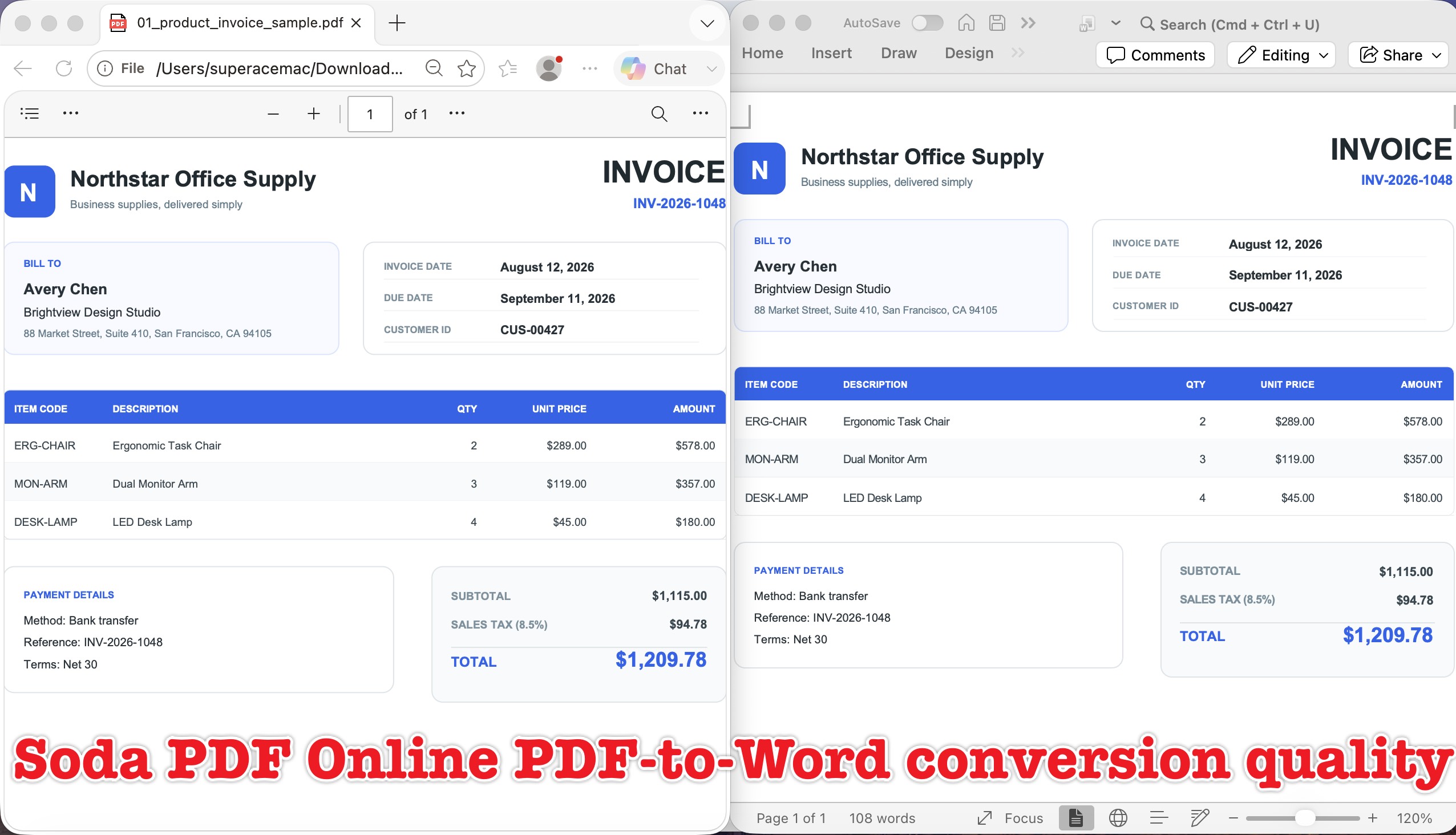Click the Word document file icon
The image size is (1456, 835).
pyautogui.click(x=1086, y=23)
